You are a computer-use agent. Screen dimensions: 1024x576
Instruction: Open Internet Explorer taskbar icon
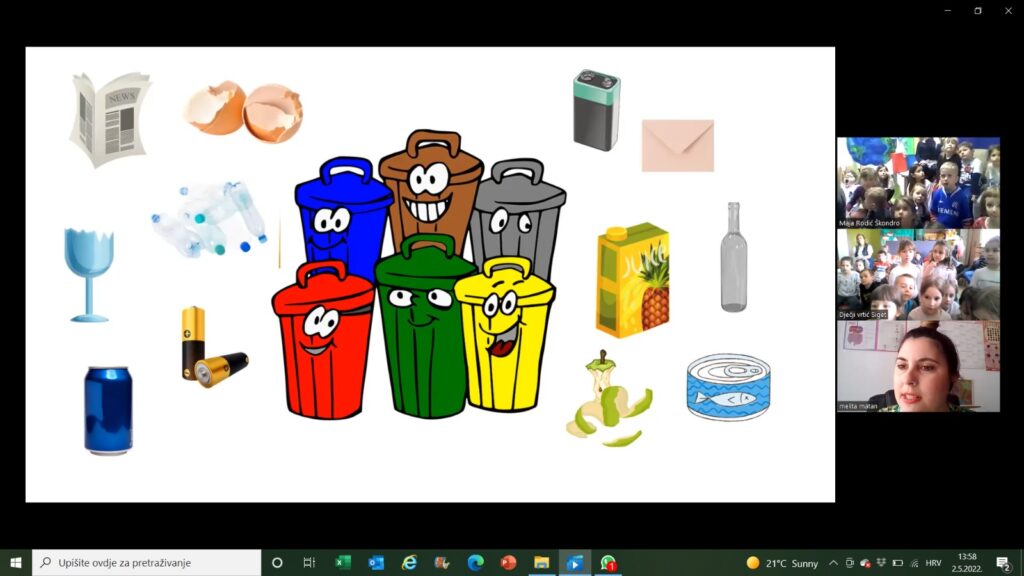(409, 563)
